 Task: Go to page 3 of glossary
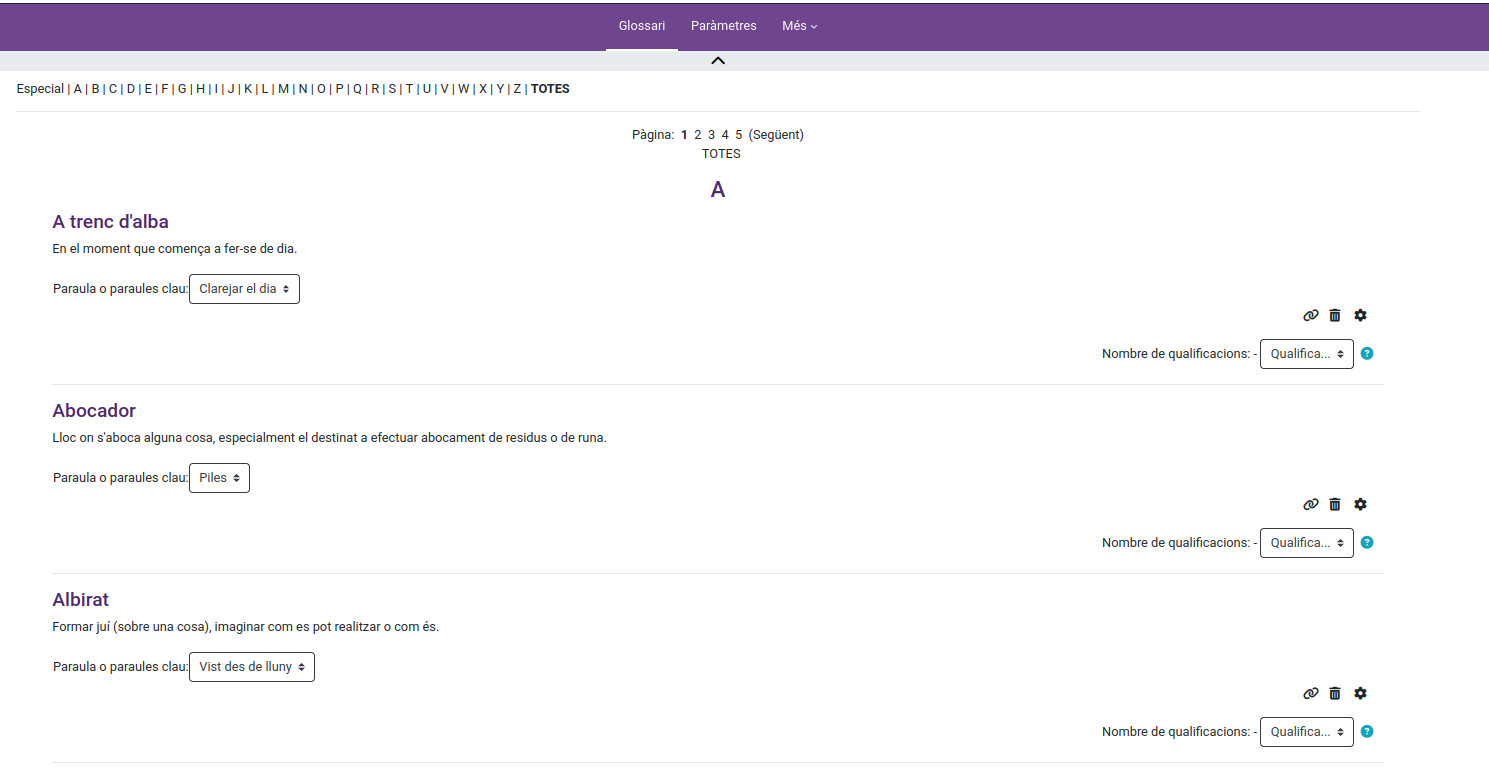pyautogui.click(x=711, y=135)
